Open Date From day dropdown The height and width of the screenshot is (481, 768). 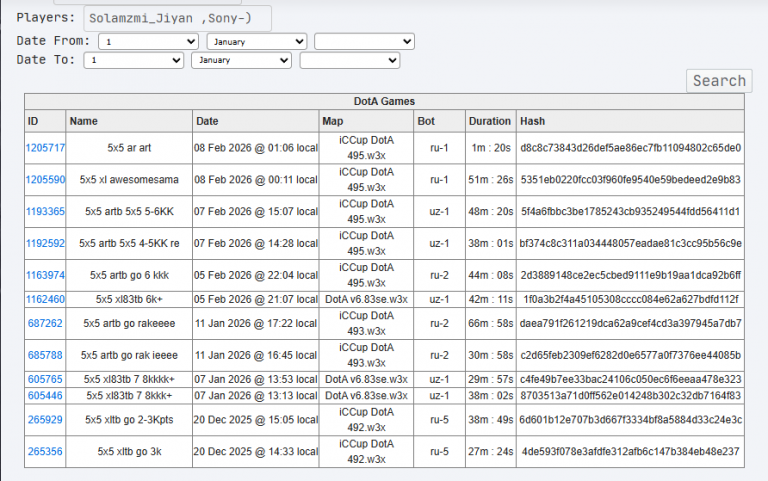pyautogui.click(x=148, y=42)
